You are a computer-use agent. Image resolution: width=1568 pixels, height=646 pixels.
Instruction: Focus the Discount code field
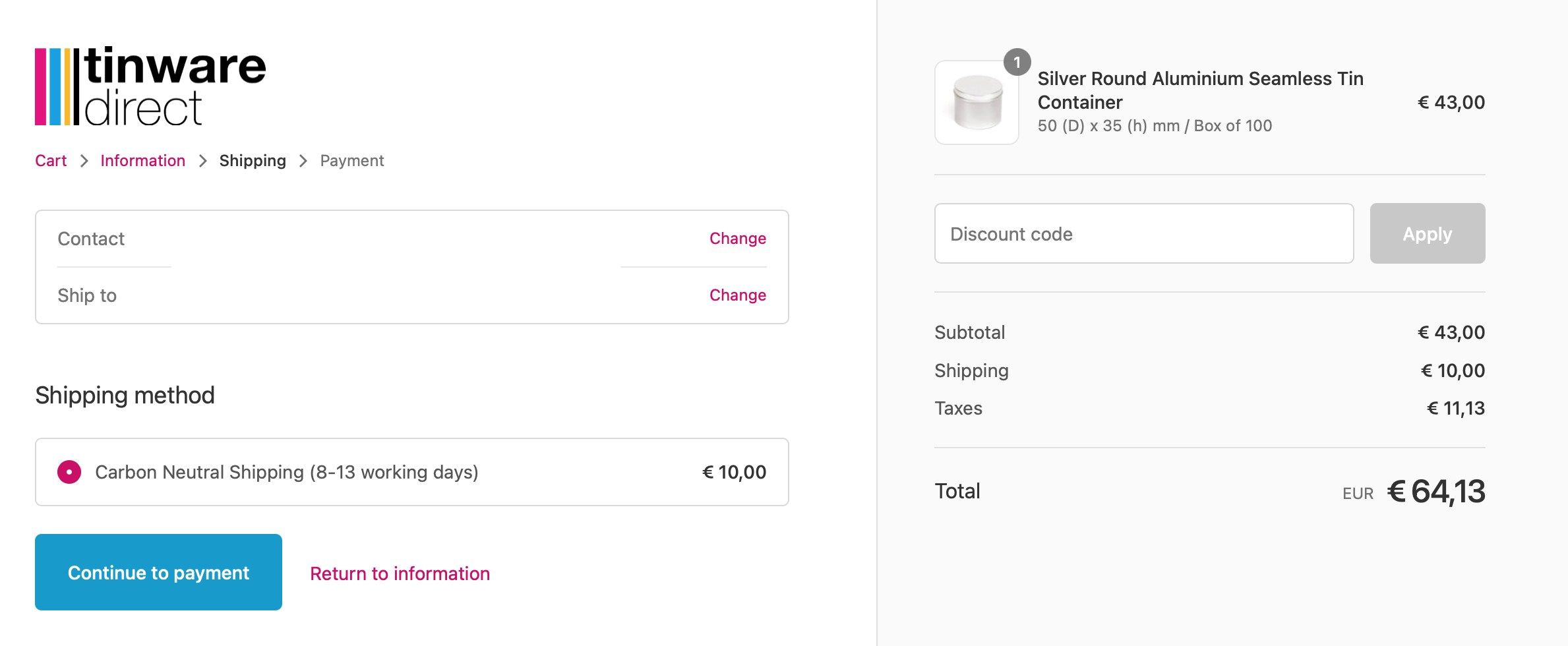click(x=1143, y=234)
